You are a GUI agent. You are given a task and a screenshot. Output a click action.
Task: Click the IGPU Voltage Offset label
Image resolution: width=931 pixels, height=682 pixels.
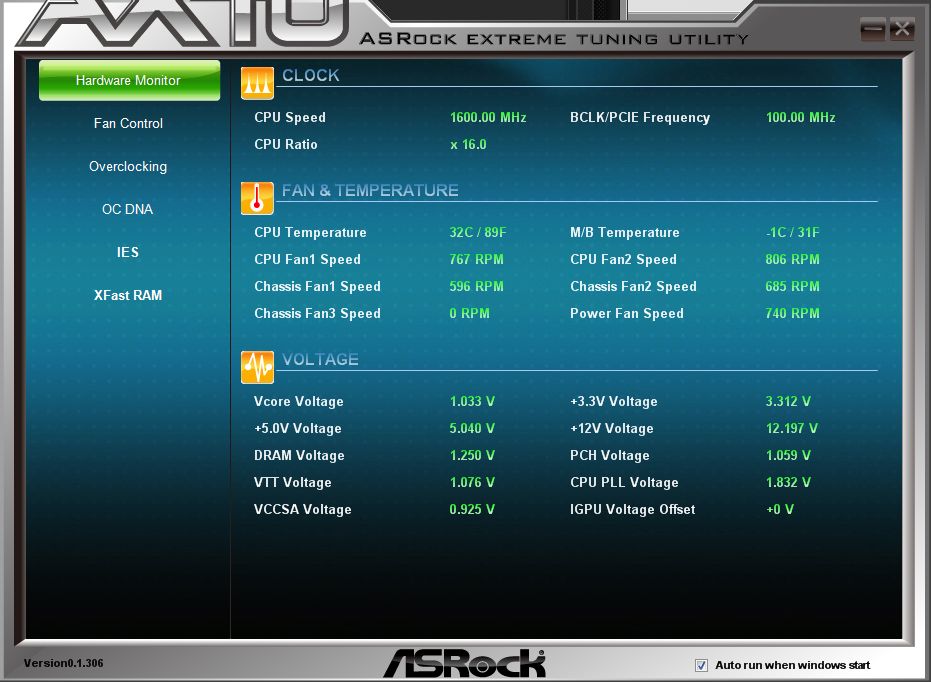632,509
